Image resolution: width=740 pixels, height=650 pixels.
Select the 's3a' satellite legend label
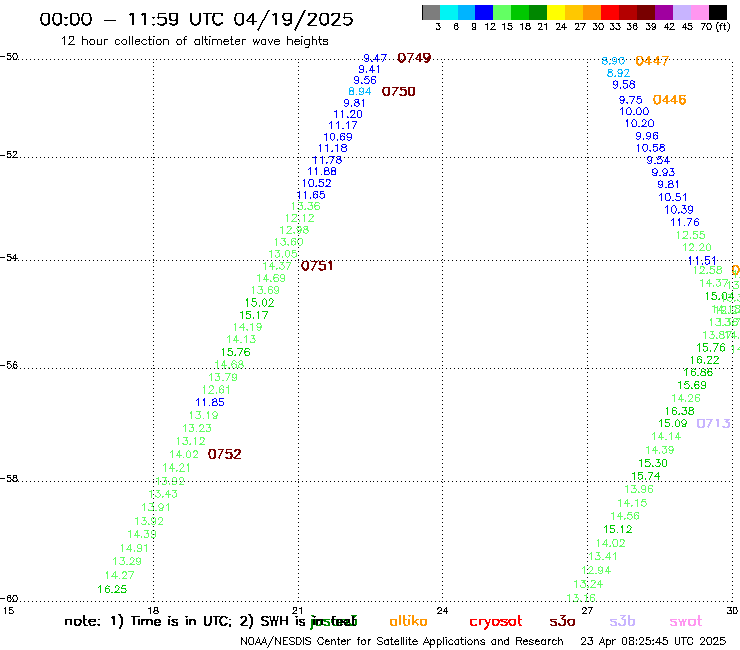point(562,622)
